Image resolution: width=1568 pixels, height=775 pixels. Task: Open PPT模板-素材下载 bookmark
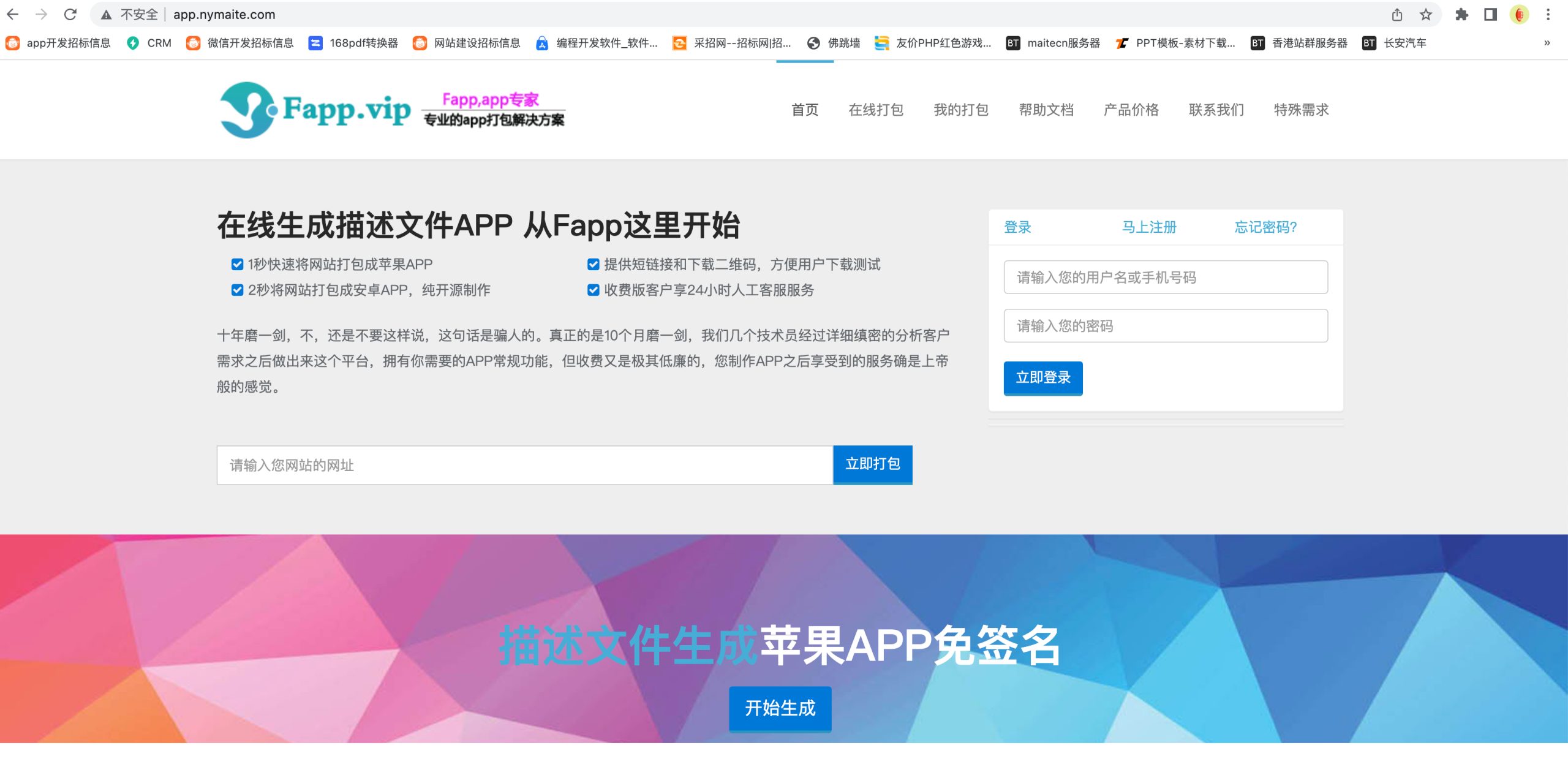pyautogui.click(x=1175, y=43)
